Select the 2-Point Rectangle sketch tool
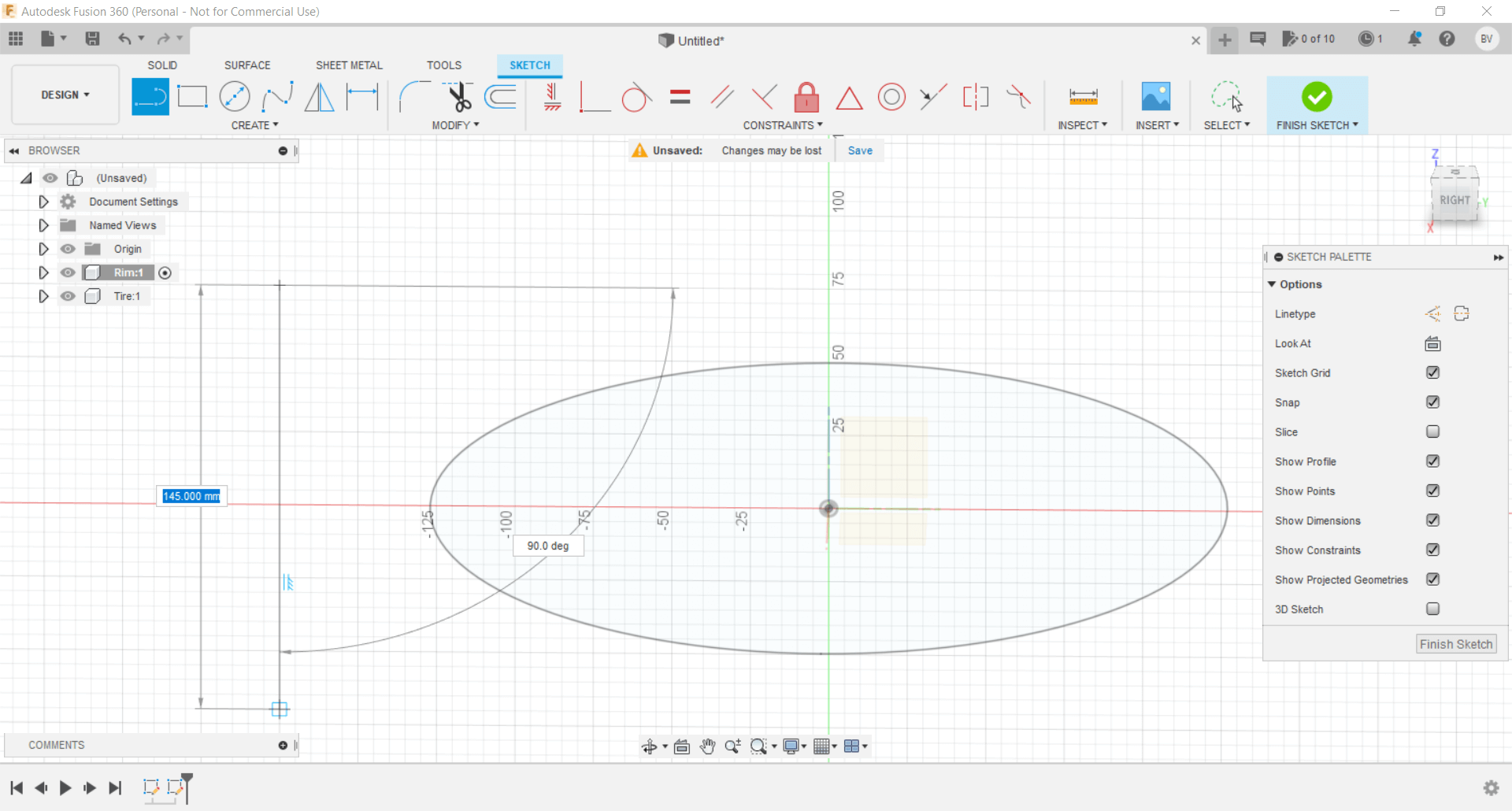This screenshot has width=1512, height=811. (x=192, y=97)
